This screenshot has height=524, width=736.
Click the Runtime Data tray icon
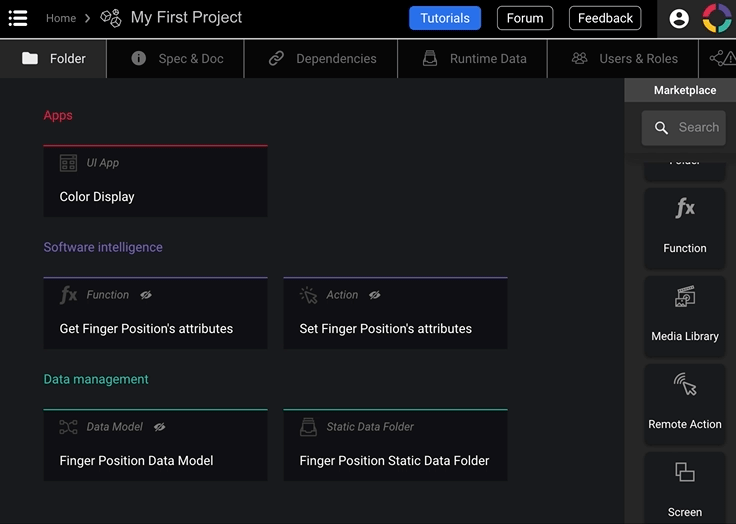pyautogui.click(x=430, y=58)
